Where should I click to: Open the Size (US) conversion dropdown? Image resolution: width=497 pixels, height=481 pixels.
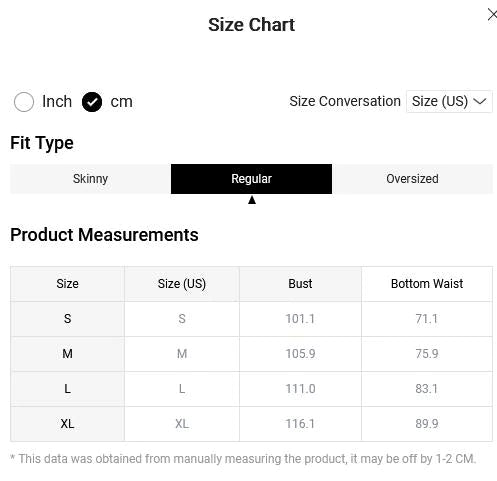tap(449, 101)
